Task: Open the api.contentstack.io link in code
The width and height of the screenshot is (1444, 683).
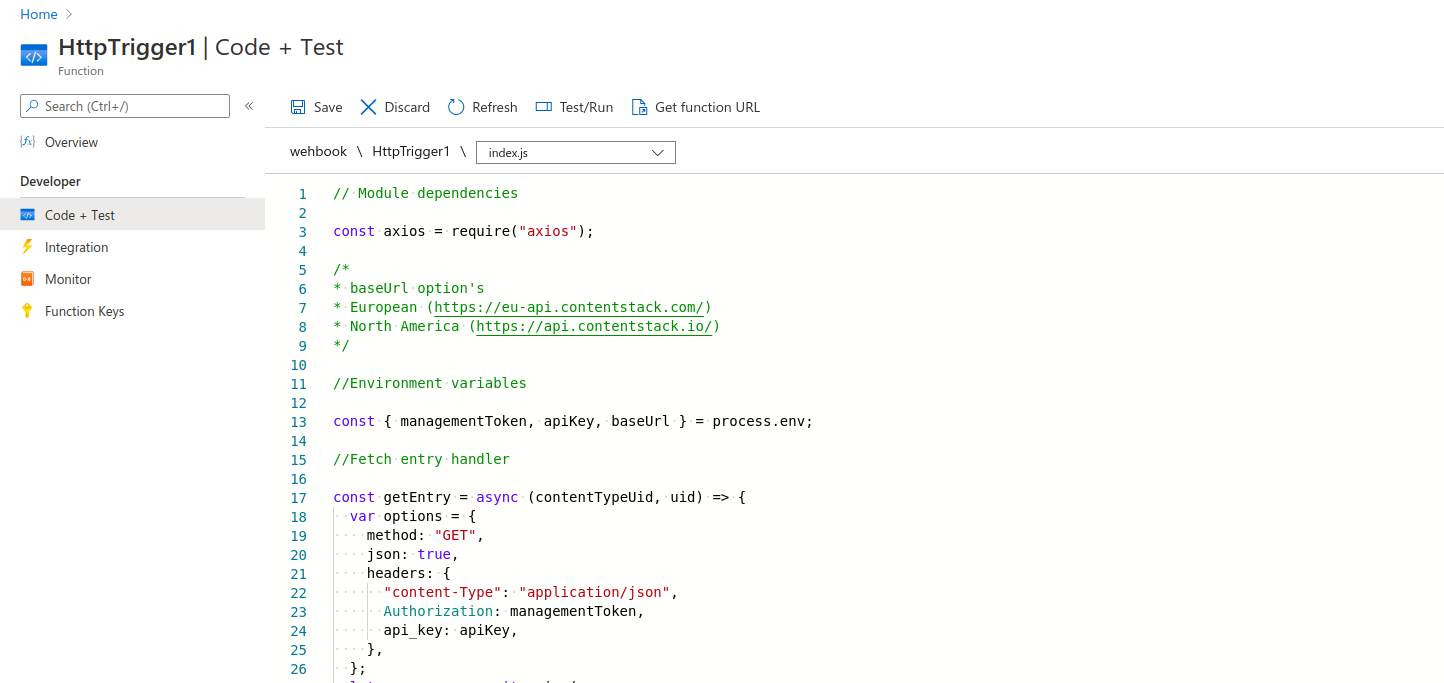Action: (x=594, y=326)
